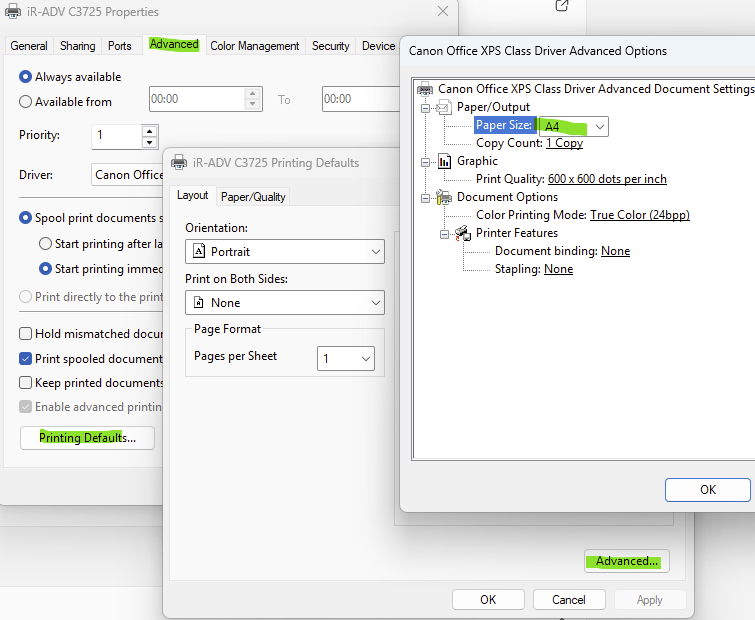The image size is (755, 620).
Task: Switch to the Sharing tab
Action: tap(78, 46)
